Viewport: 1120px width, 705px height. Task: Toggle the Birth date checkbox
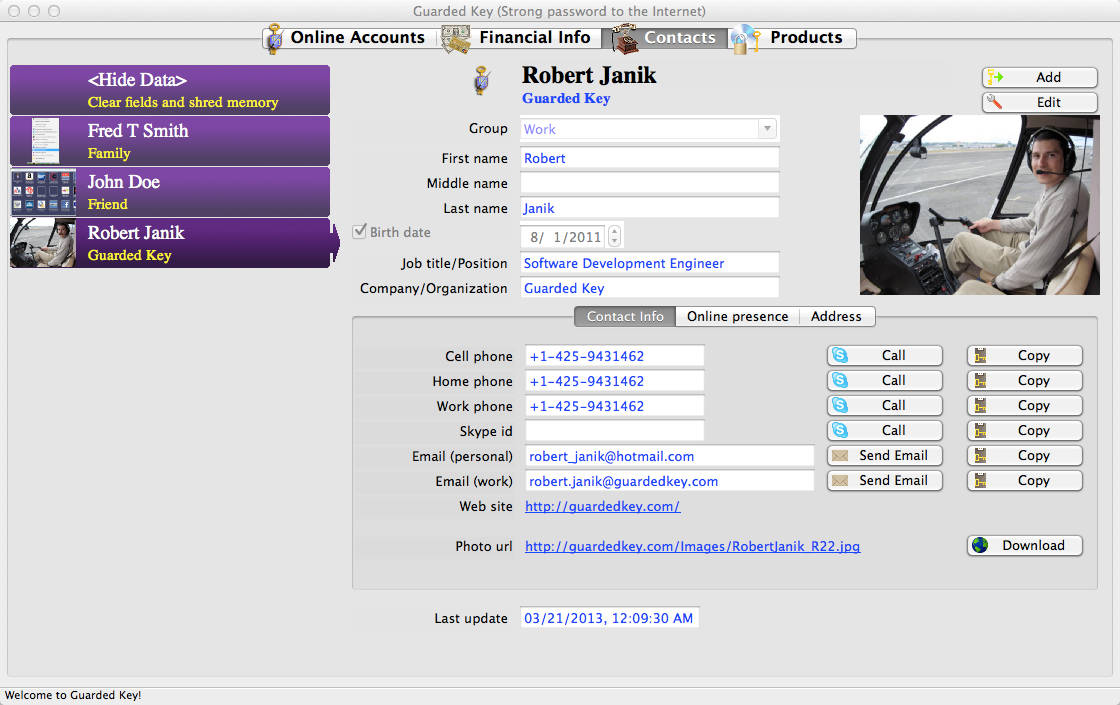(359, 231)
